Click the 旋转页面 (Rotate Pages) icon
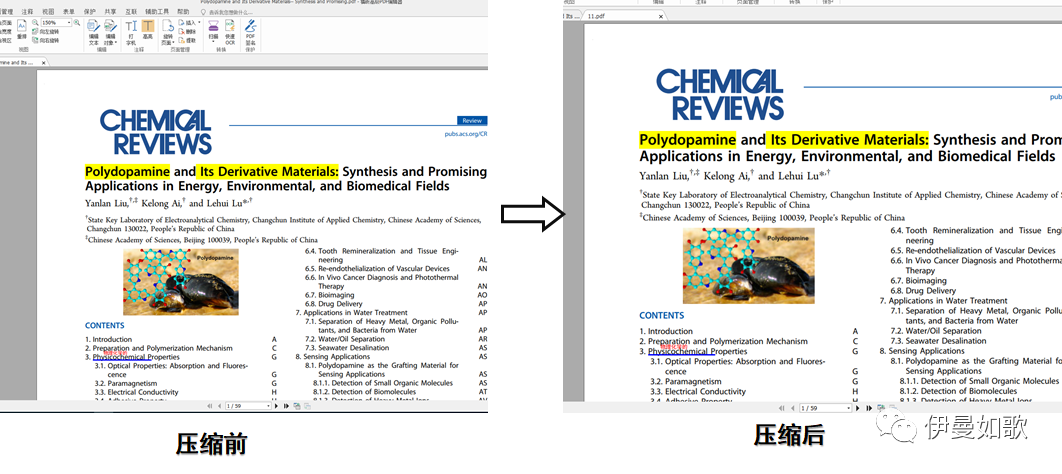Viewport: 1062px width, 474px height. 168,26
